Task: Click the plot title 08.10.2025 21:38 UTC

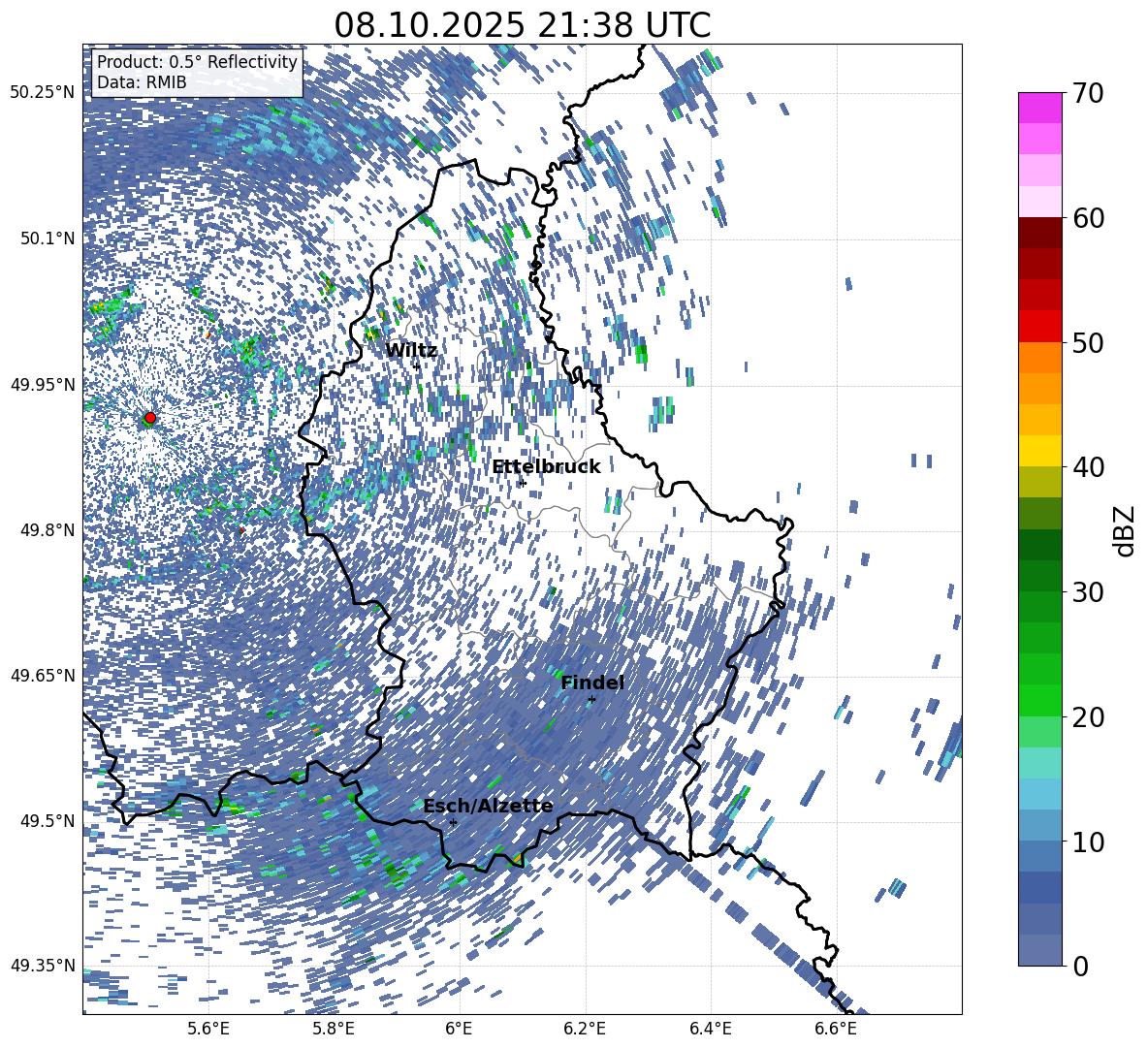Action: 522,25
